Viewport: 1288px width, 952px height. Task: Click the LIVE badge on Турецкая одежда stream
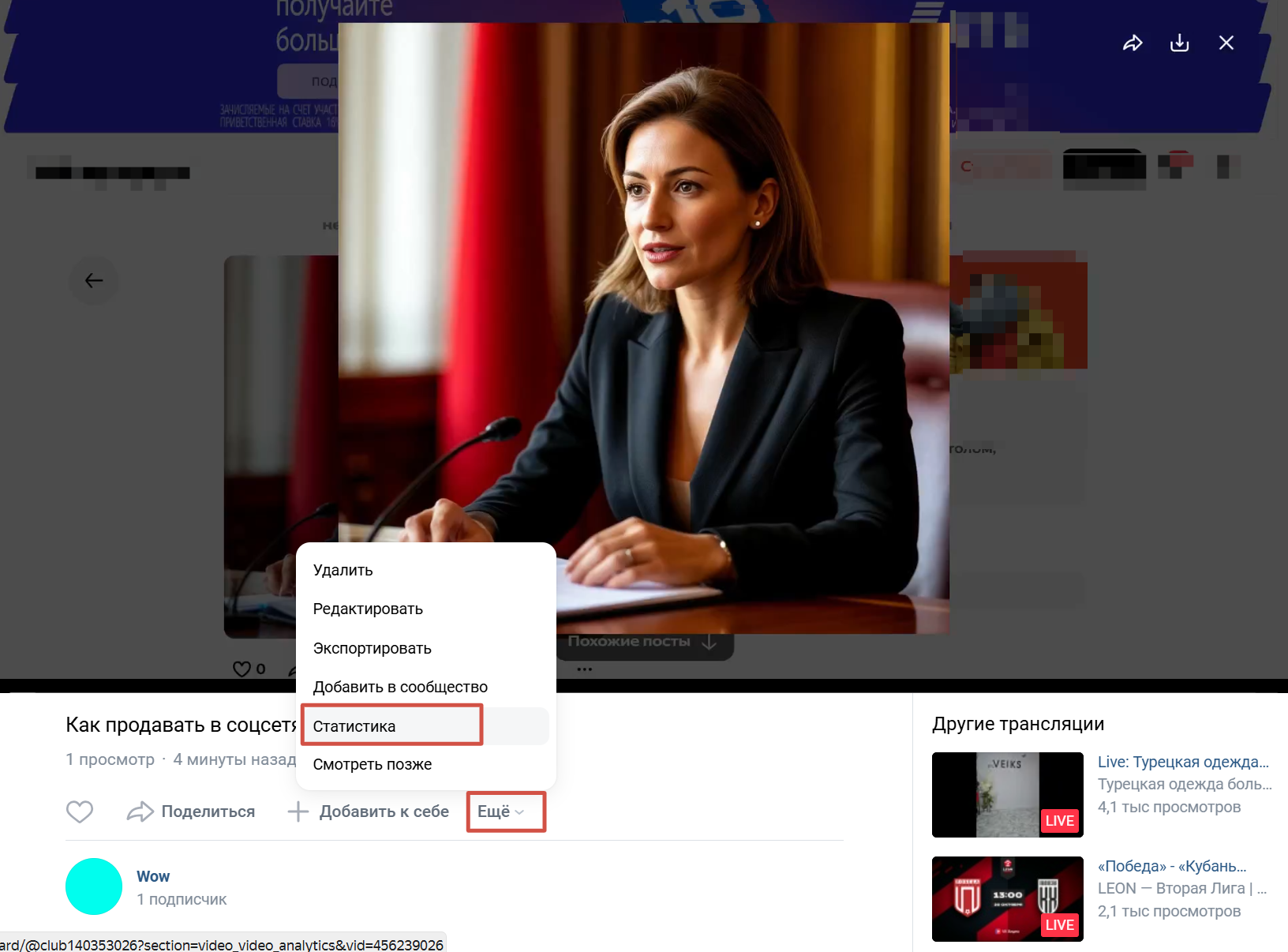(1059, 821)
